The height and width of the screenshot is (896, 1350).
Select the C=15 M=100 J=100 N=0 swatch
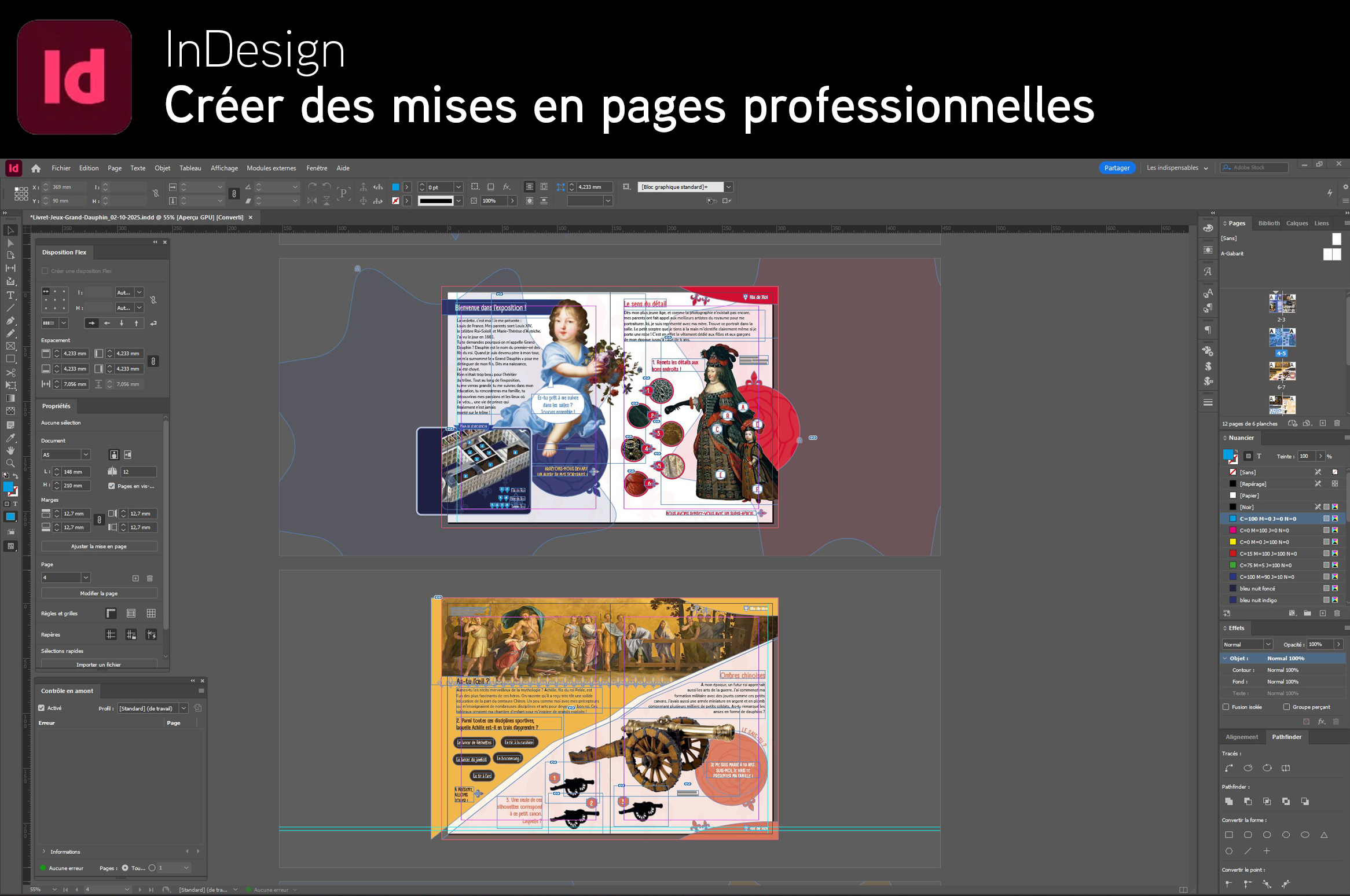[1282, 553]
